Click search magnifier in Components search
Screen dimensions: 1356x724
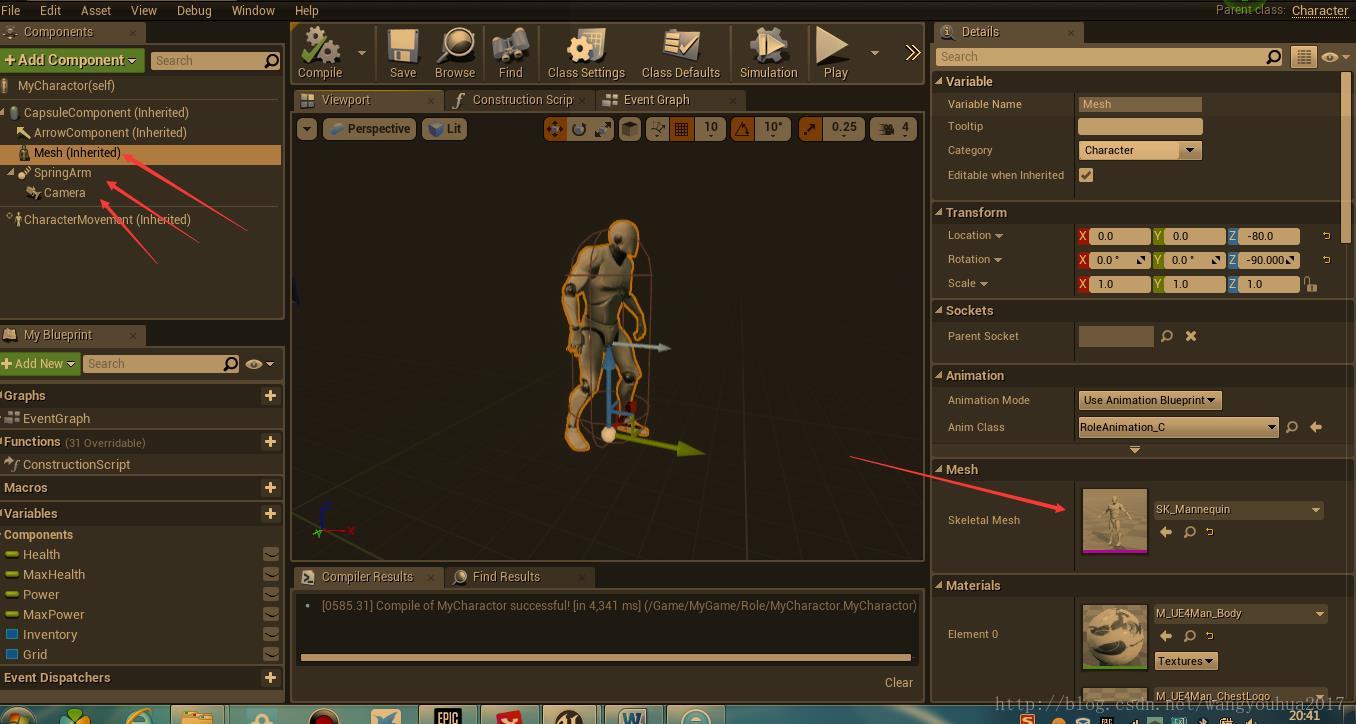[271, 61]
